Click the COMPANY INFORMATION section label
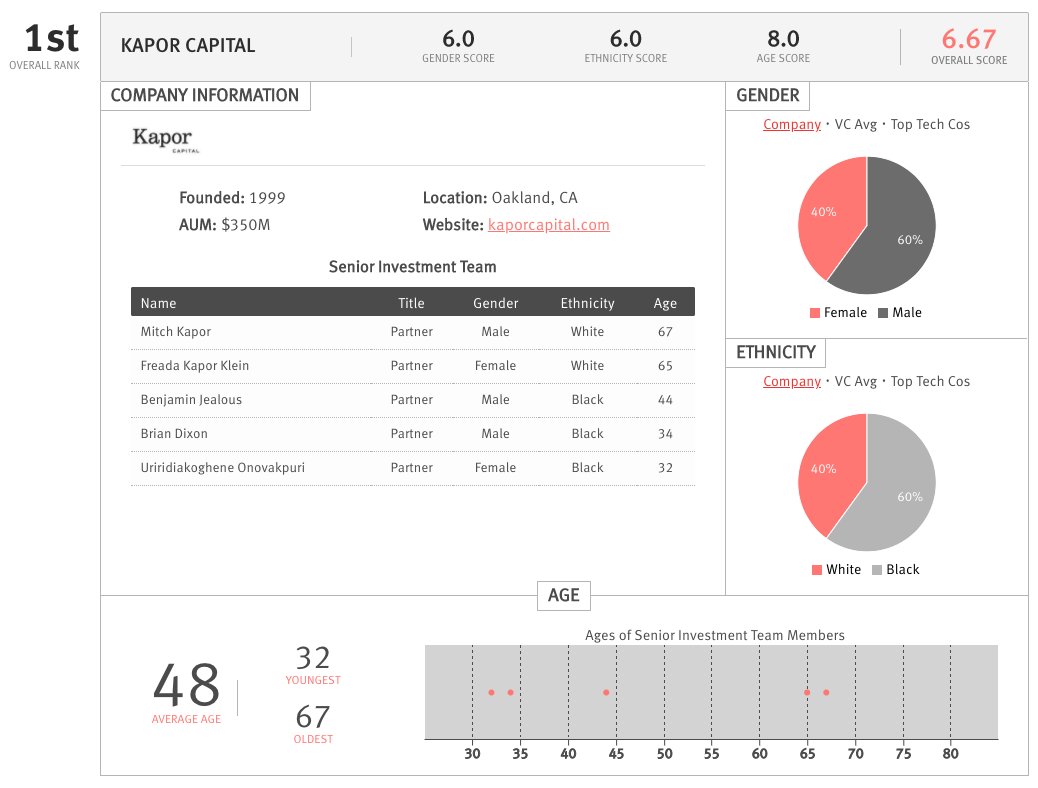This screenshot has height=788, width=1038. 205,95
